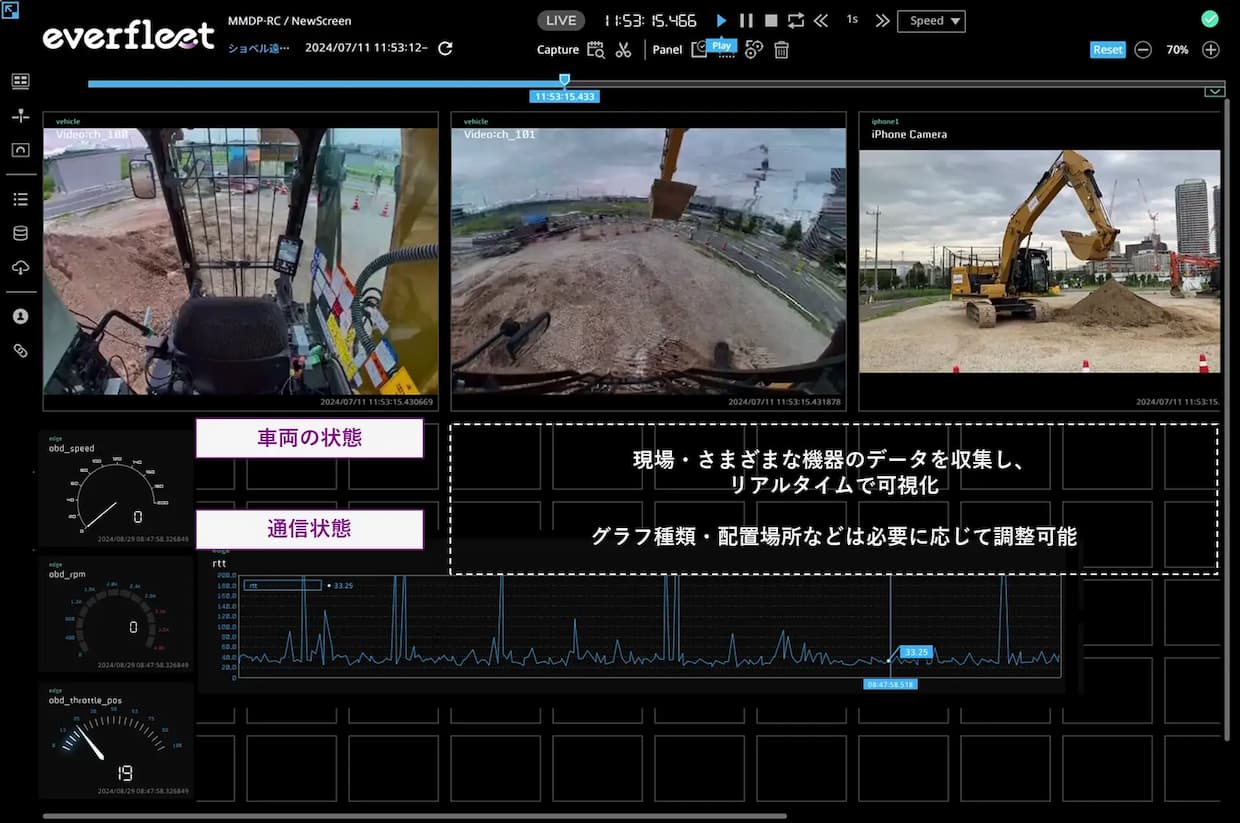Click the scissors cut icon next to Capture
This screenshot has width=1240, height=823.
point(624,49)
